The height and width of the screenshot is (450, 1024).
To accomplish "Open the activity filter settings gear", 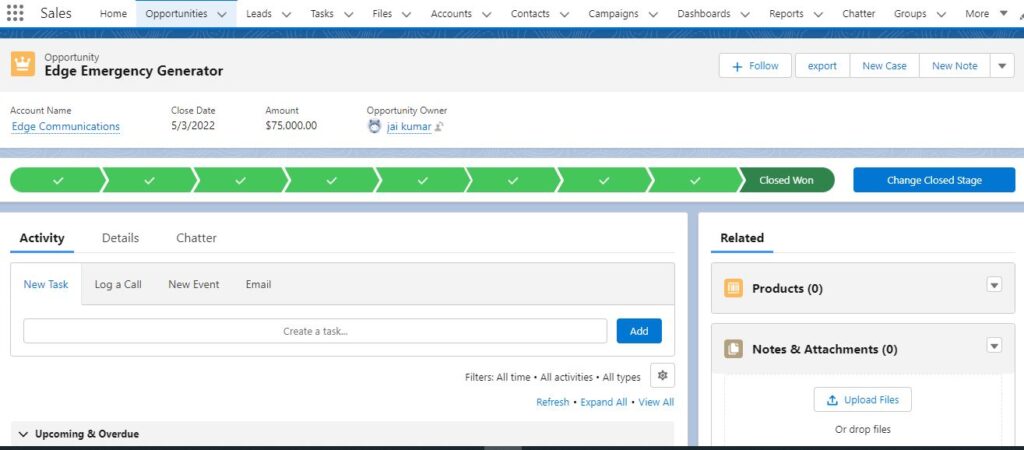I will pos(662,376).
